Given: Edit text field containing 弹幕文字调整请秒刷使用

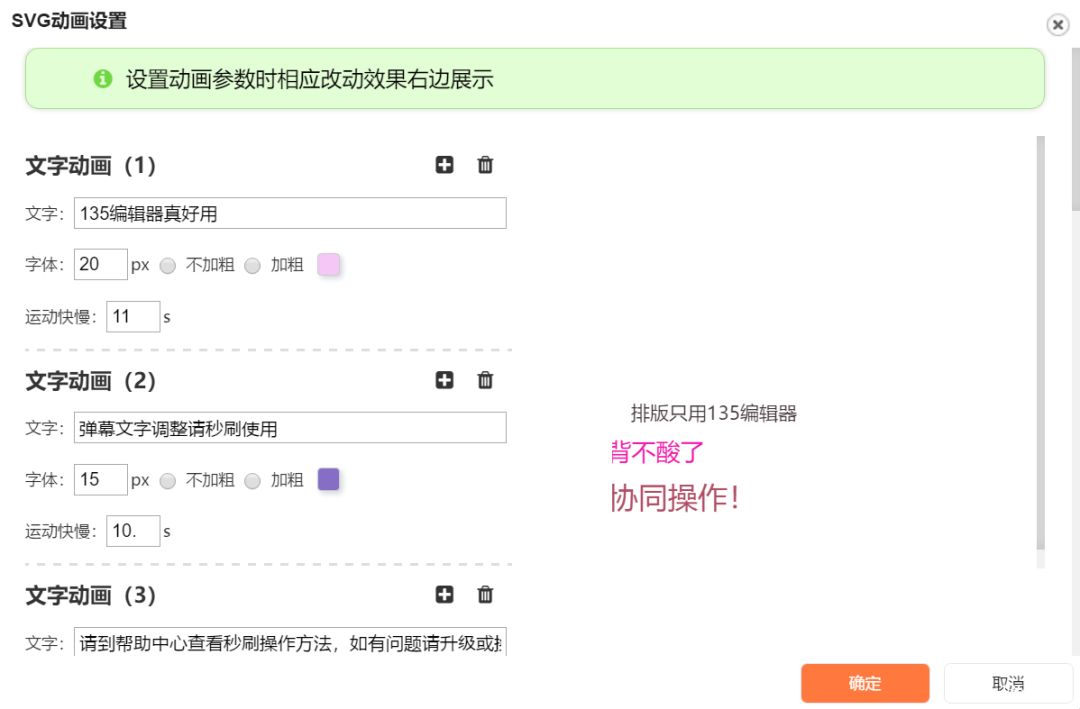Looking at the screenshot, I should pos(290,428).
